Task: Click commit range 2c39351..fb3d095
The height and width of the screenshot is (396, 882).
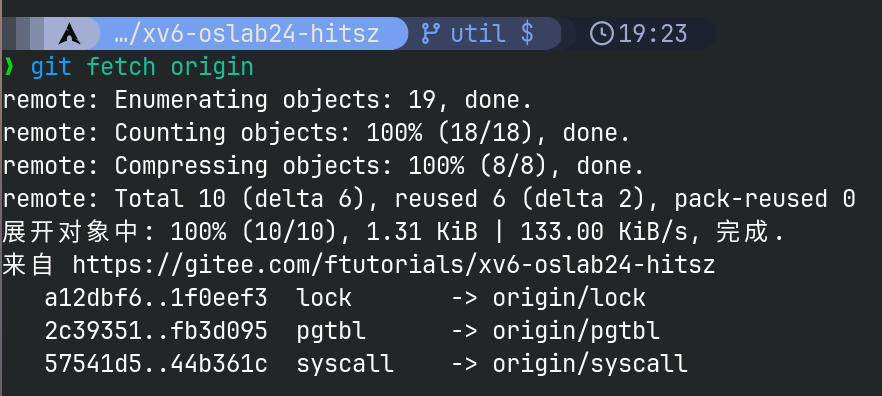Action: [156, 331]
